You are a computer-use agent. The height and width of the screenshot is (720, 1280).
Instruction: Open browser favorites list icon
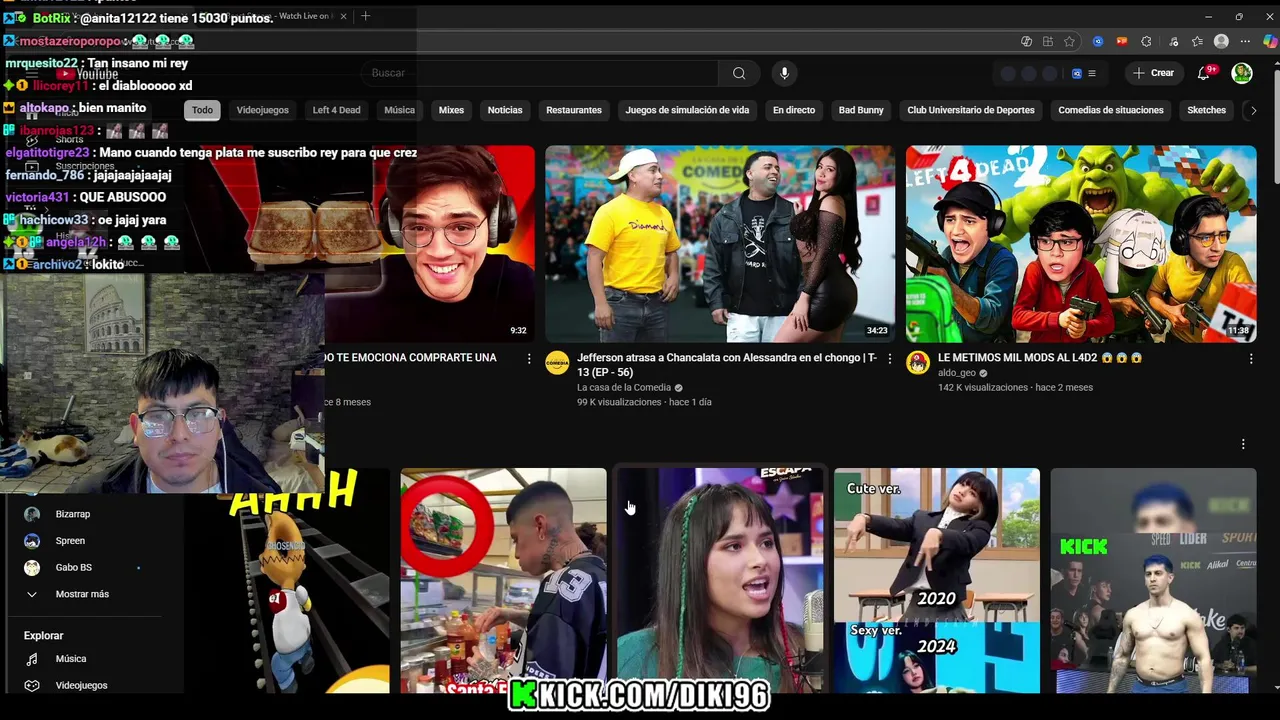pos(1197,41)
